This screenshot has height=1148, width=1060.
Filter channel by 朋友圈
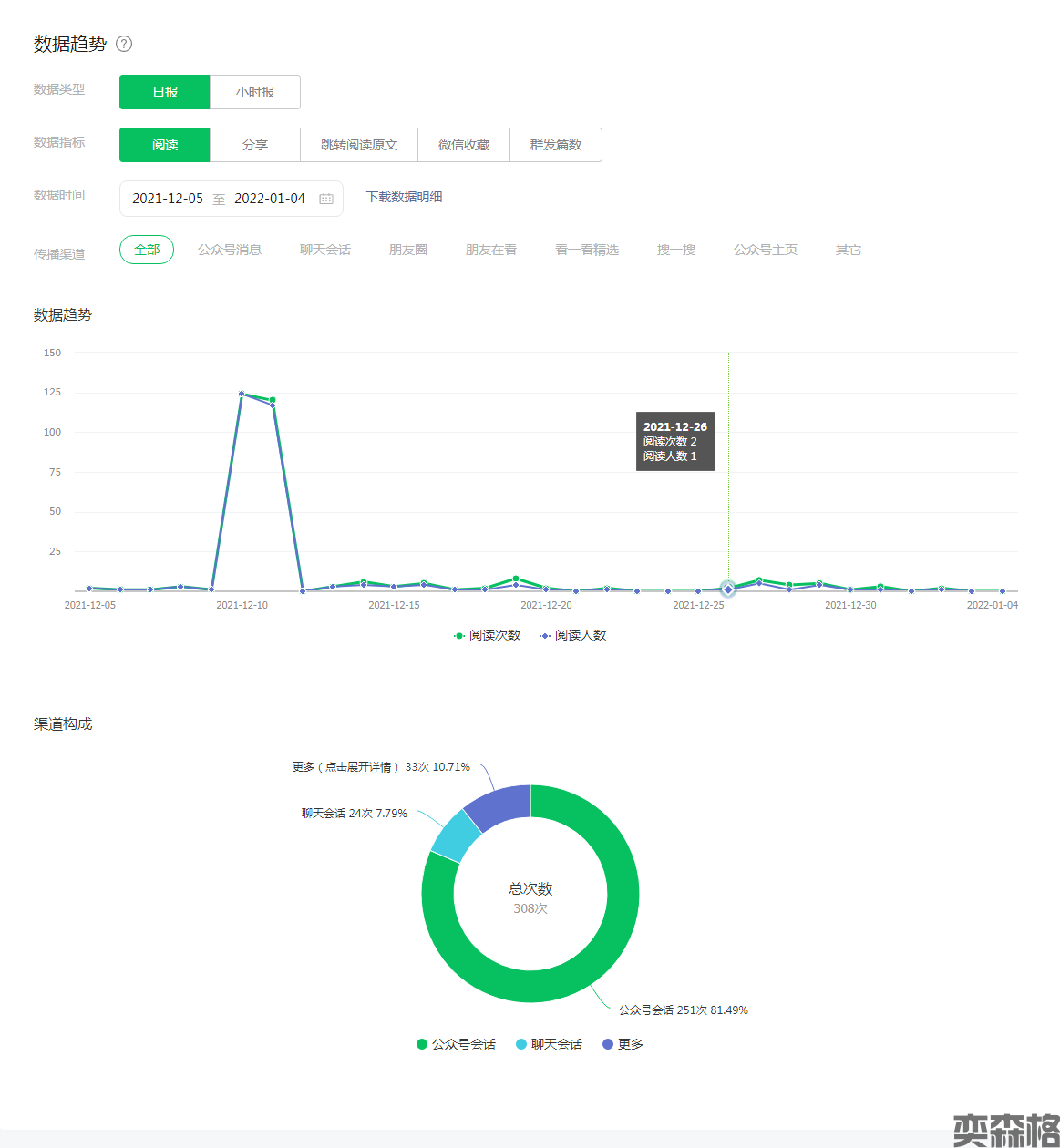[408, 250]
